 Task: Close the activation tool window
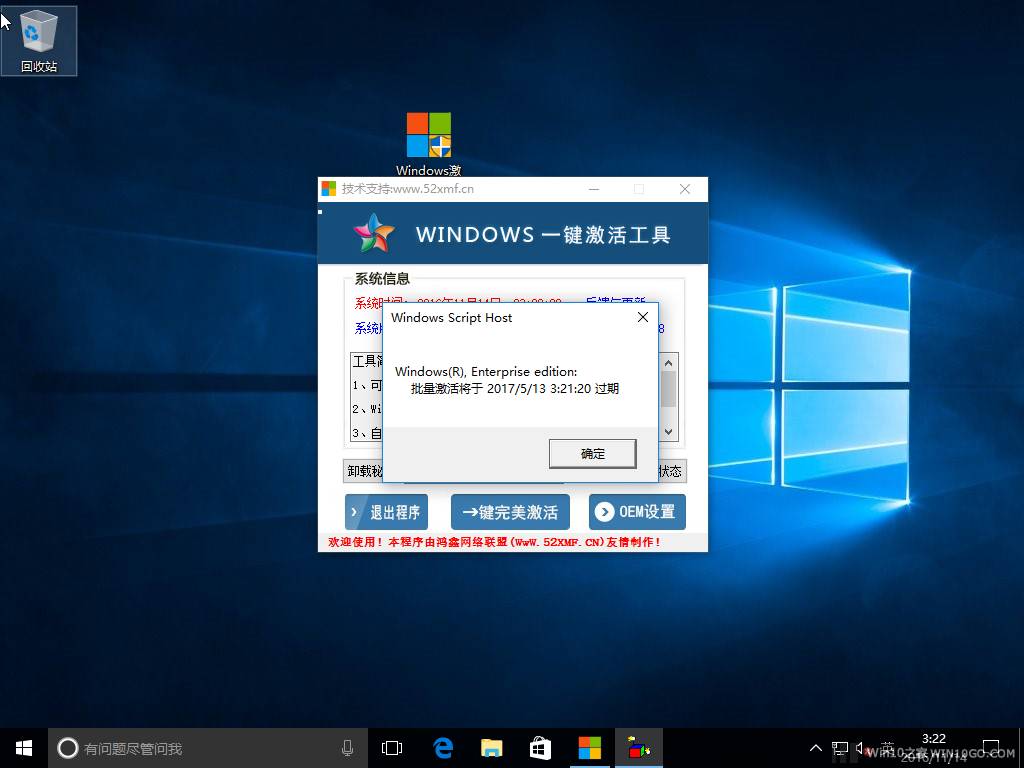[x=684, y=189]
